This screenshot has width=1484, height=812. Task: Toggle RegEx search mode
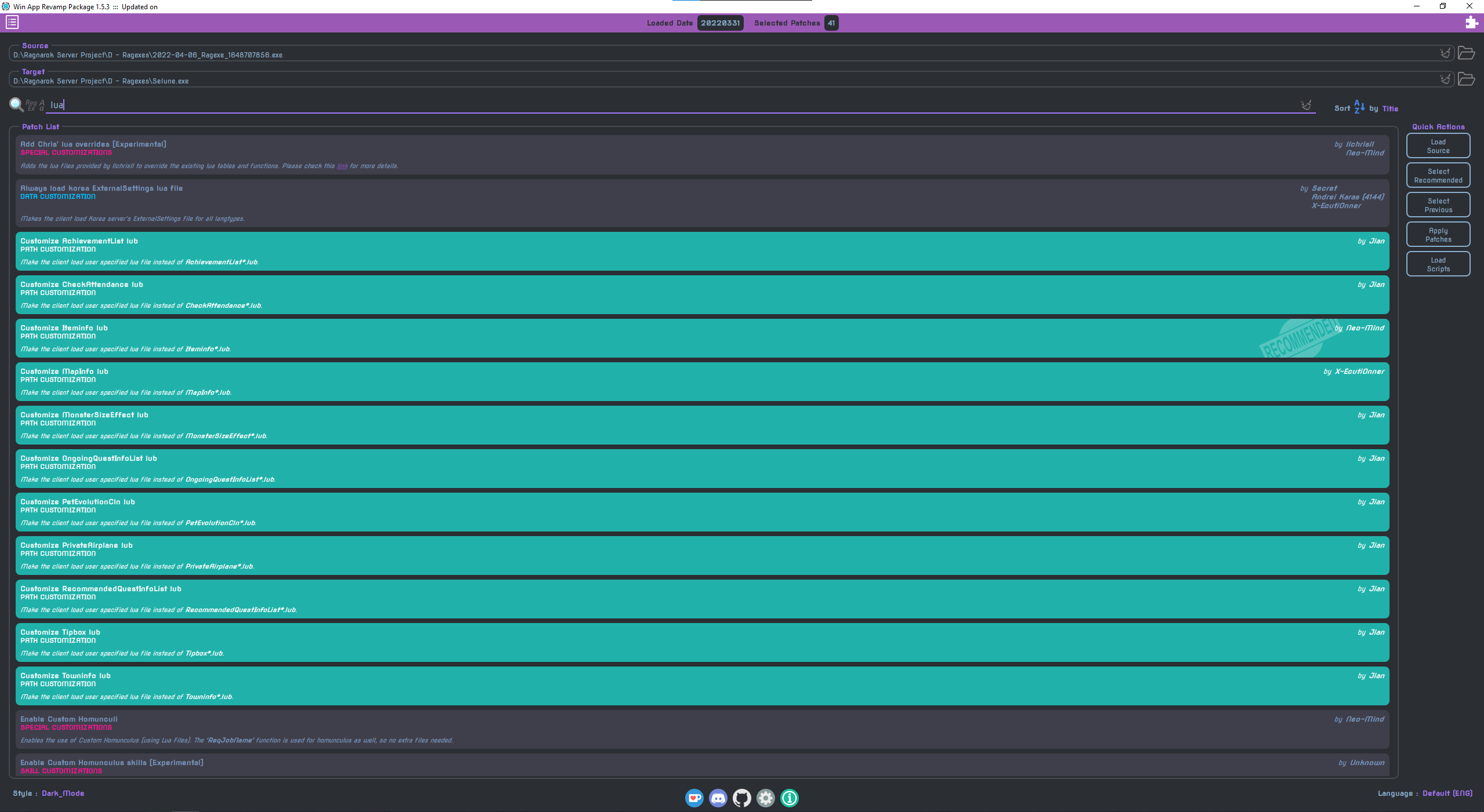pos(31,105)
